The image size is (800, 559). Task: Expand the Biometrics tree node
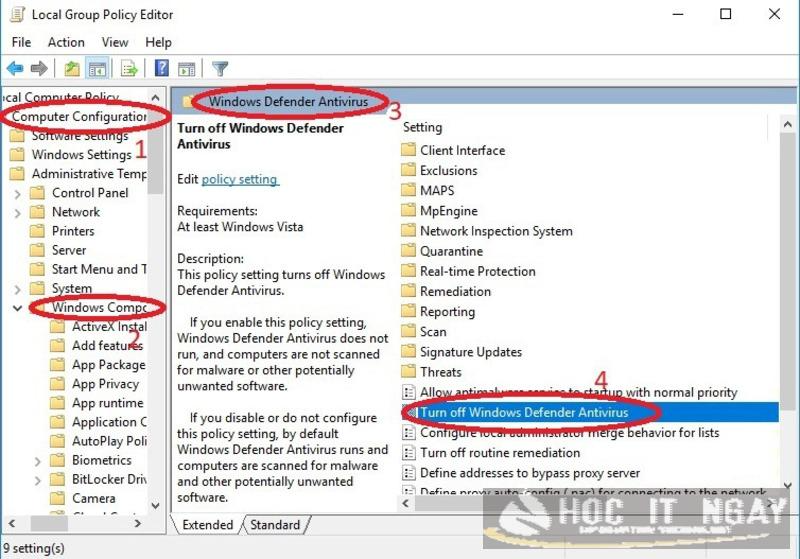pyautogui.click(x=38, y=461)
